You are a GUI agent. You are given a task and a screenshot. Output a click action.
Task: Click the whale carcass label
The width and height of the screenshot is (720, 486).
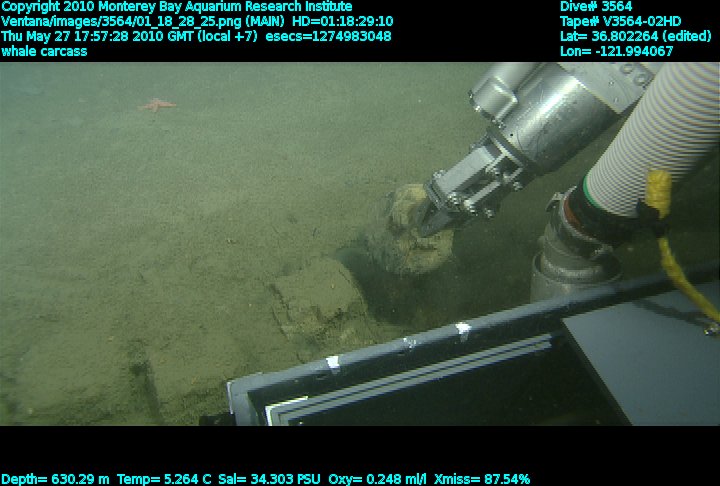44,51
